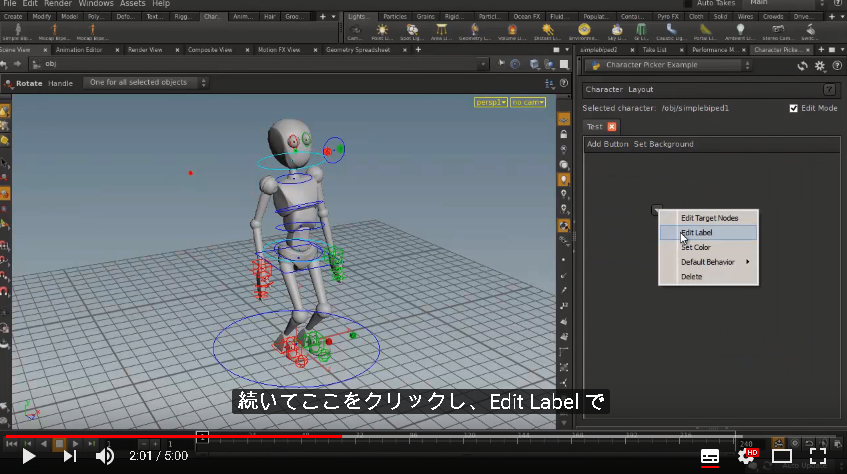The image size is (847, 474).
Task: Click the Environment Light shelf icon
Action: point(584,31)
